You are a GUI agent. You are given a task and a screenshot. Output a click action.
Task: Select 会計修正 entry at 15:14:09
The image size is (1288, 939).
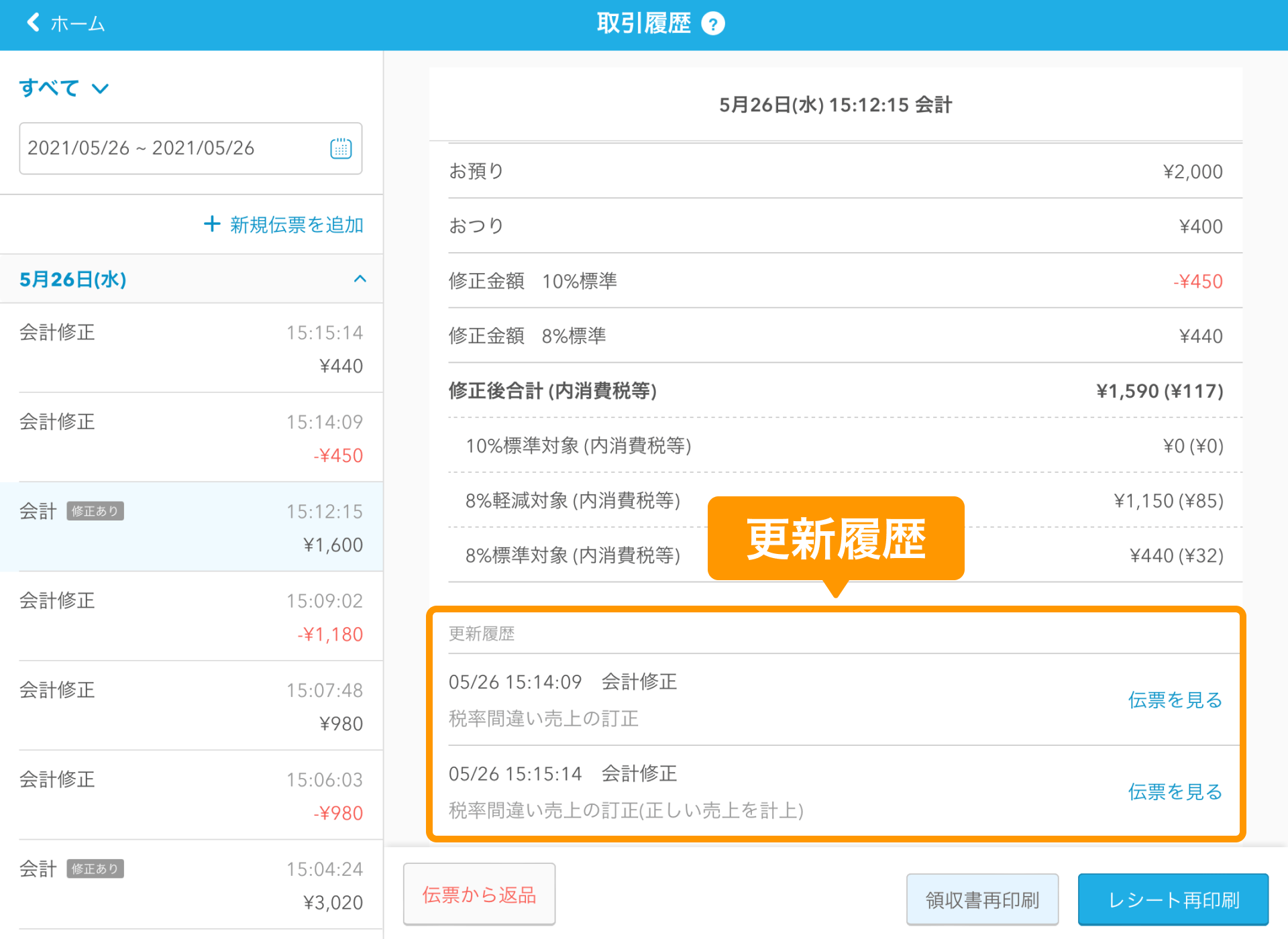(191, 437)
